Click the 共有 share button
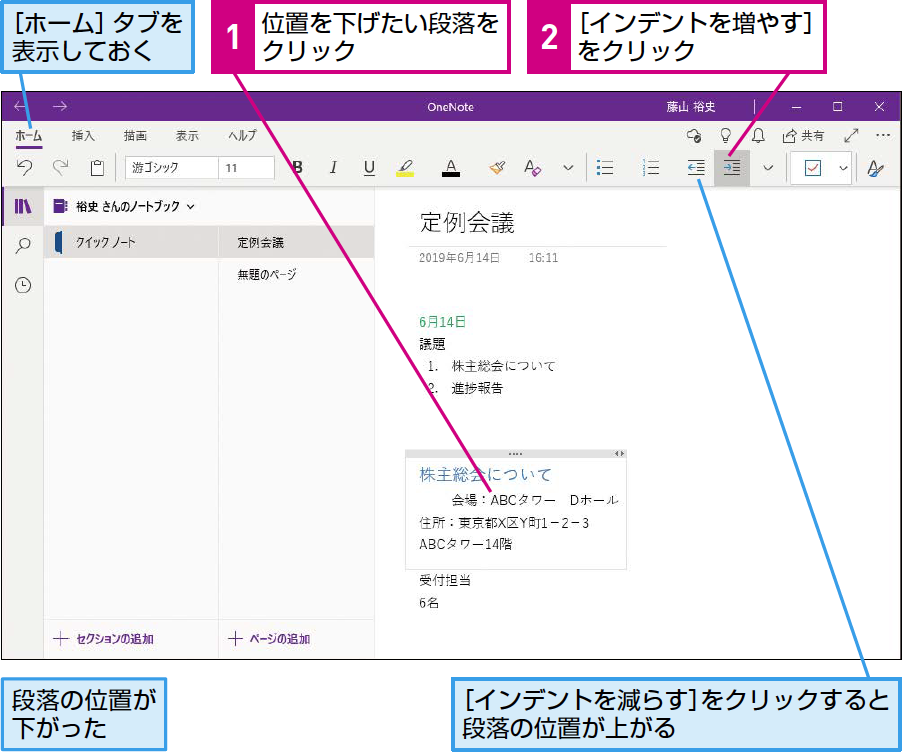Viewport: 902px width, 752px height. (x=803, y=136)
